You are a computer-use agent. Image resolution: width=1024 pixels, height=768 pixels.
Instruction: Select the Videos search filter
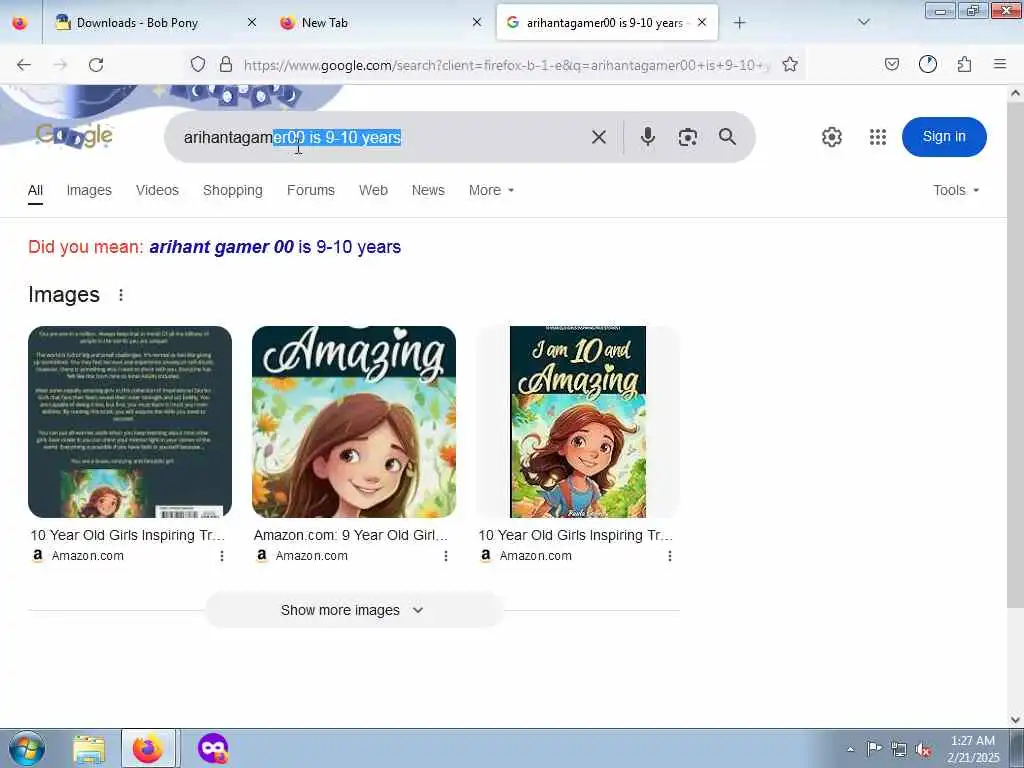coord(157,190)
